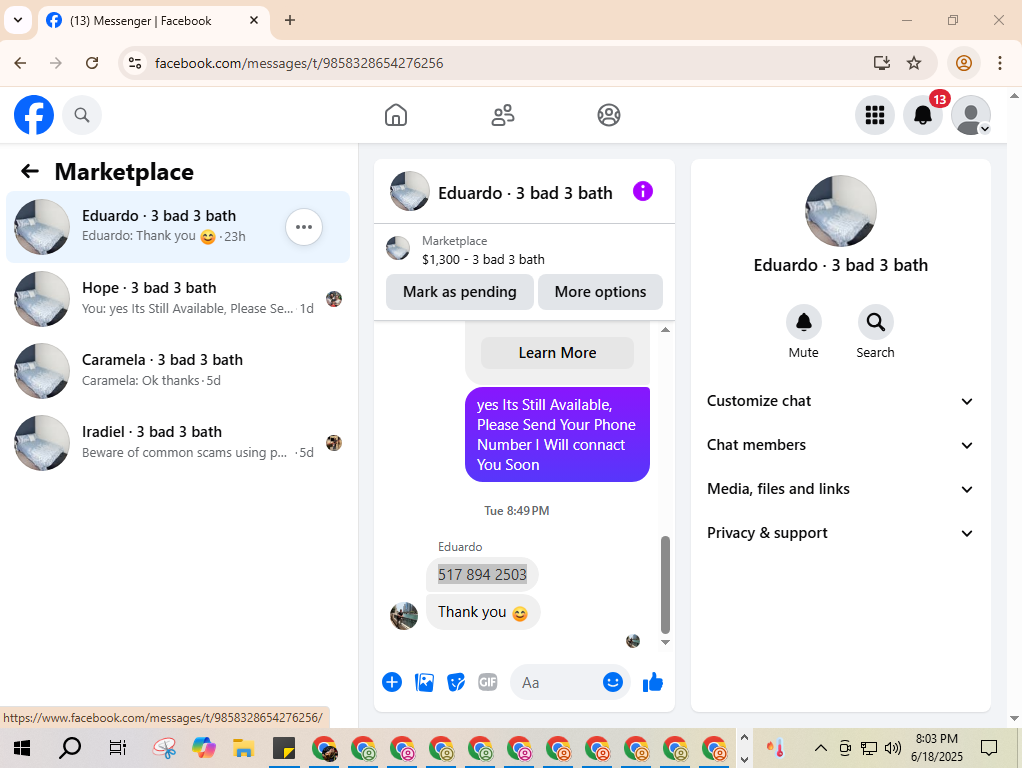Screen dimensions: 1022x768
Task: Open the emoji picker smiley
Action: coord(613,682)
